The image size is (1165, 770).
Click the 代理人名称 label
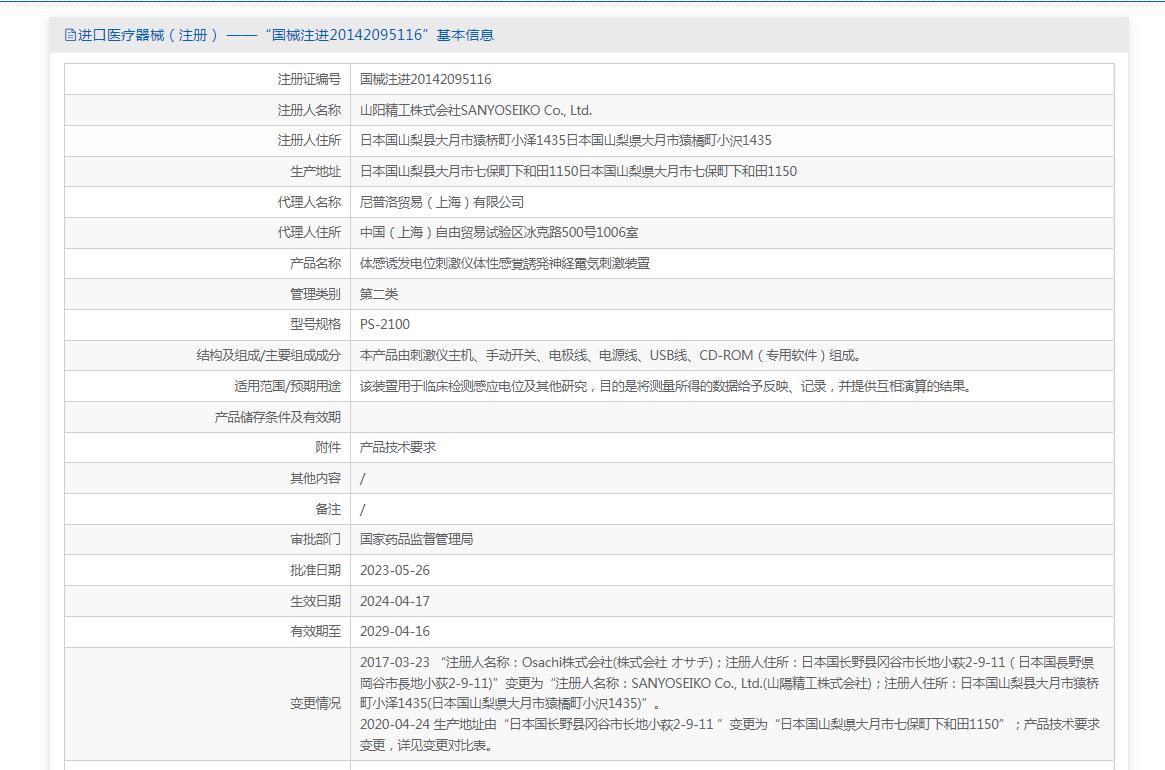pyautogui.click(x=309, y=202)
